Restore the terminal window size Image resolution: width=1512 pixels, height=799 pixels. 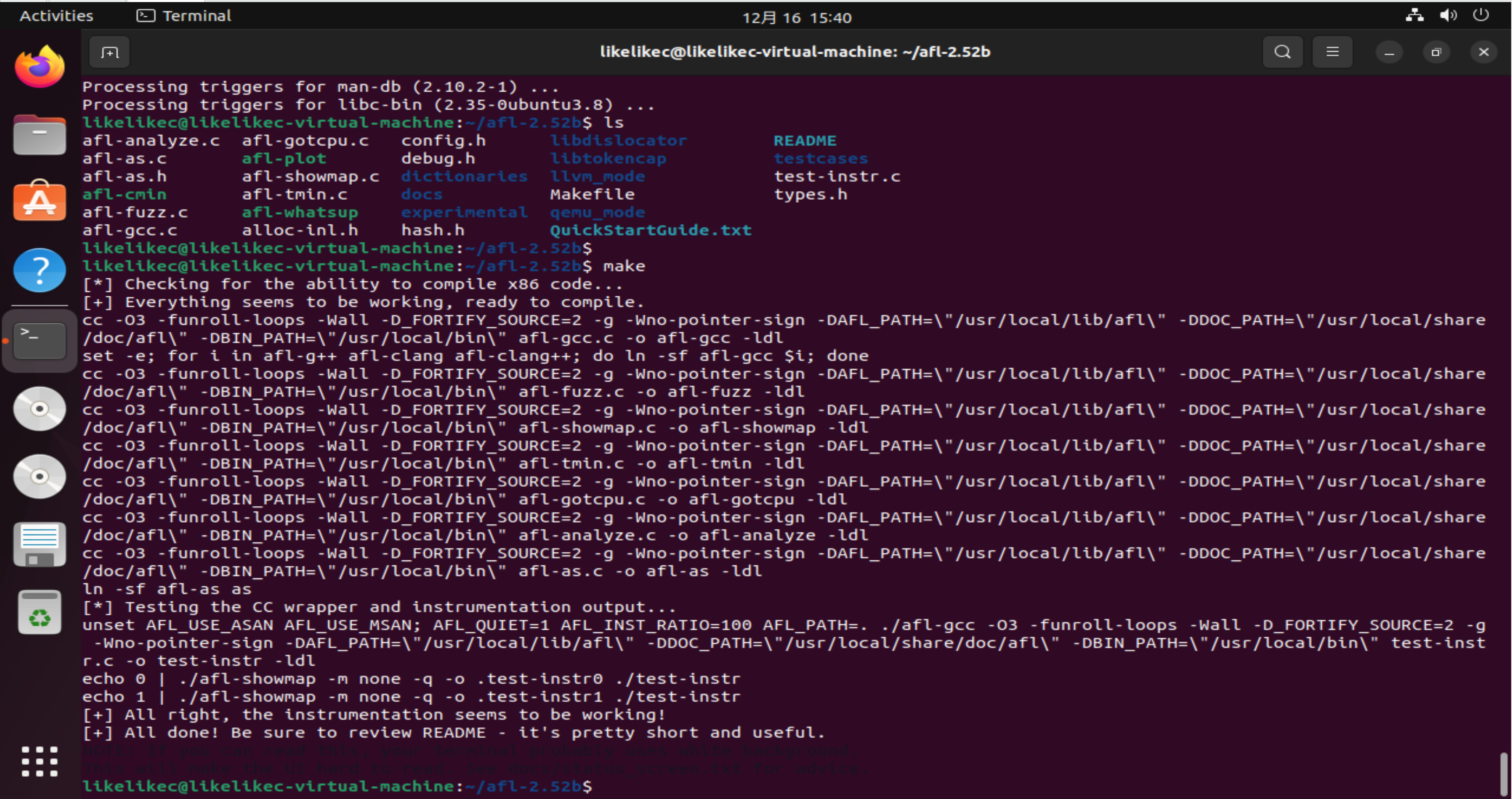[1436, 52]
